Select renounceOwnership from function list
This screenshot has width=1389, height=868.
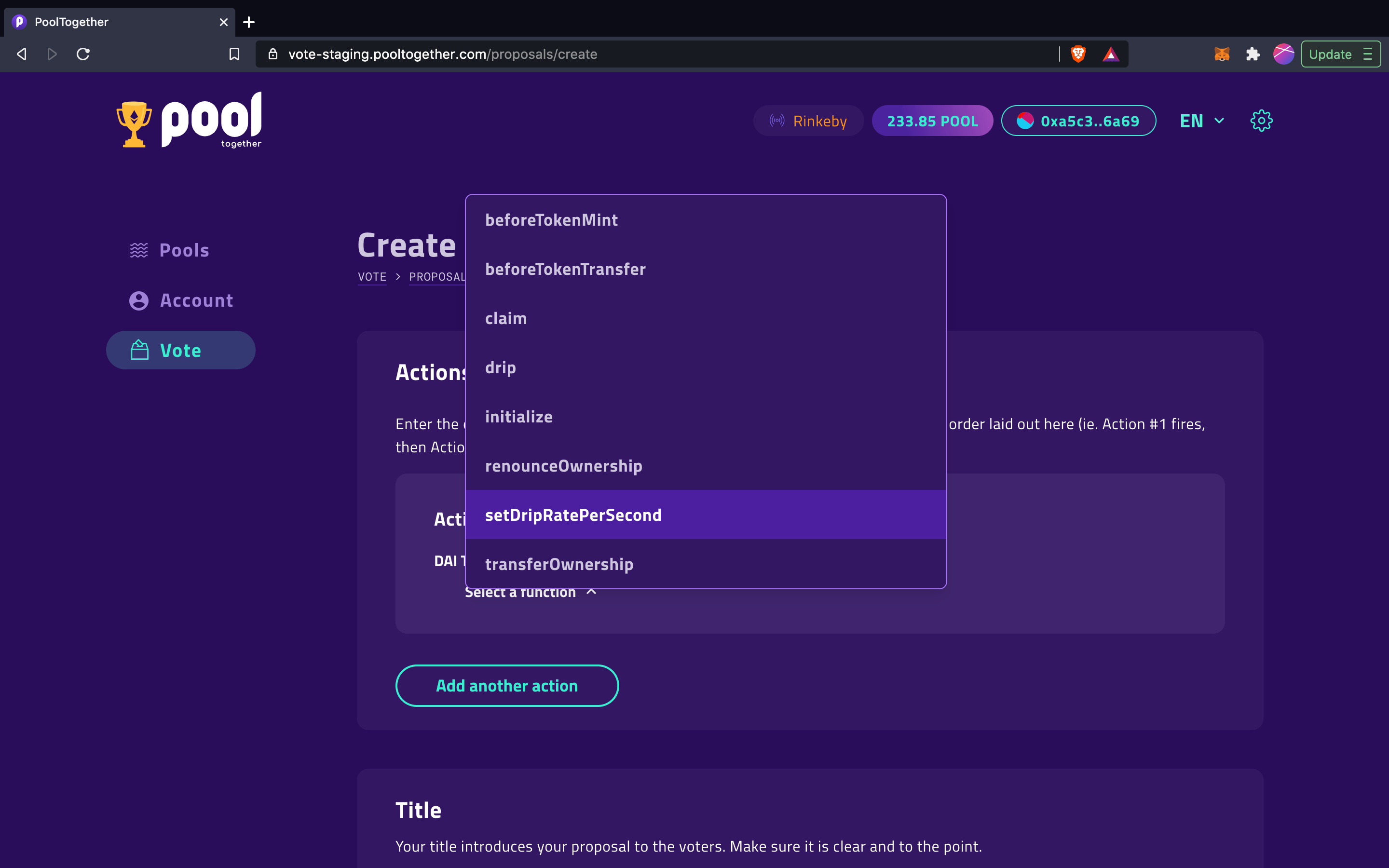coord(564,465)
